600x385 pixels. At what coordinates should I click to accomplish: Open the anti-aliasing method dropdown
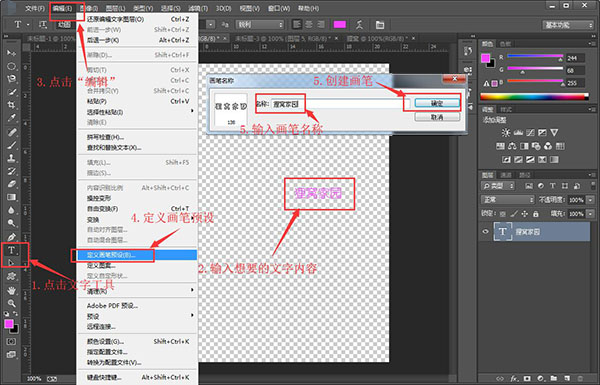click(x=260, y=24)
